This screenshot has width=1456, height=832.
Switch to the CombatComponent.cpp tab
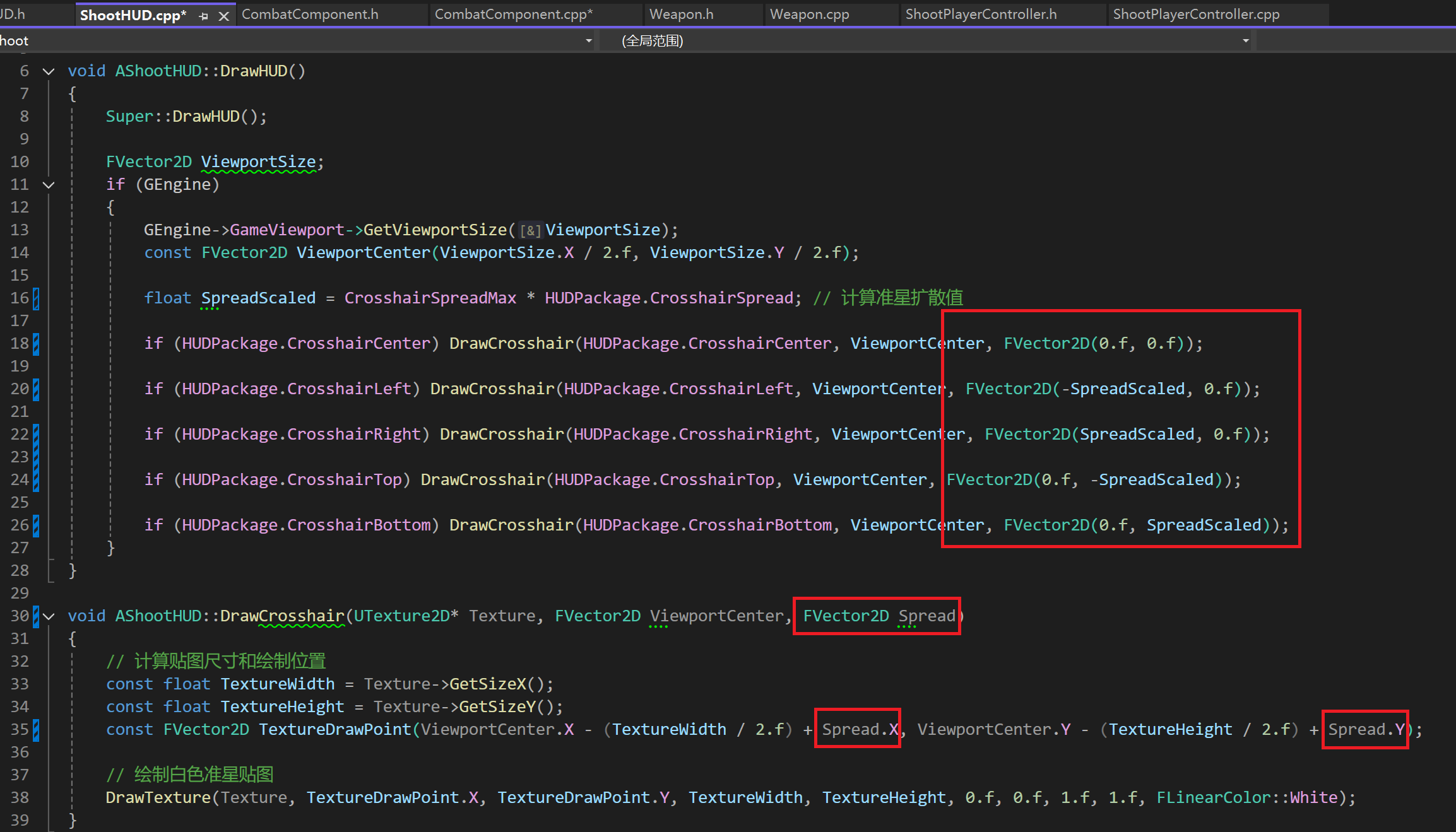pyautogui.click(x=513, y=15)
